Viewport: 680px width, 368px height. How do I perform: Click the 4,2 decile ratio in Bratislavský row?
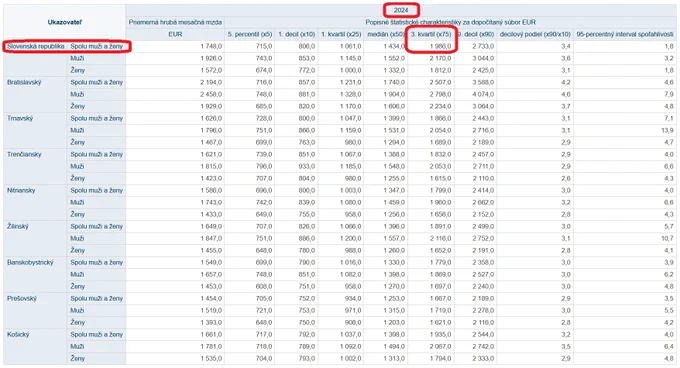click(x=566, y=82)
